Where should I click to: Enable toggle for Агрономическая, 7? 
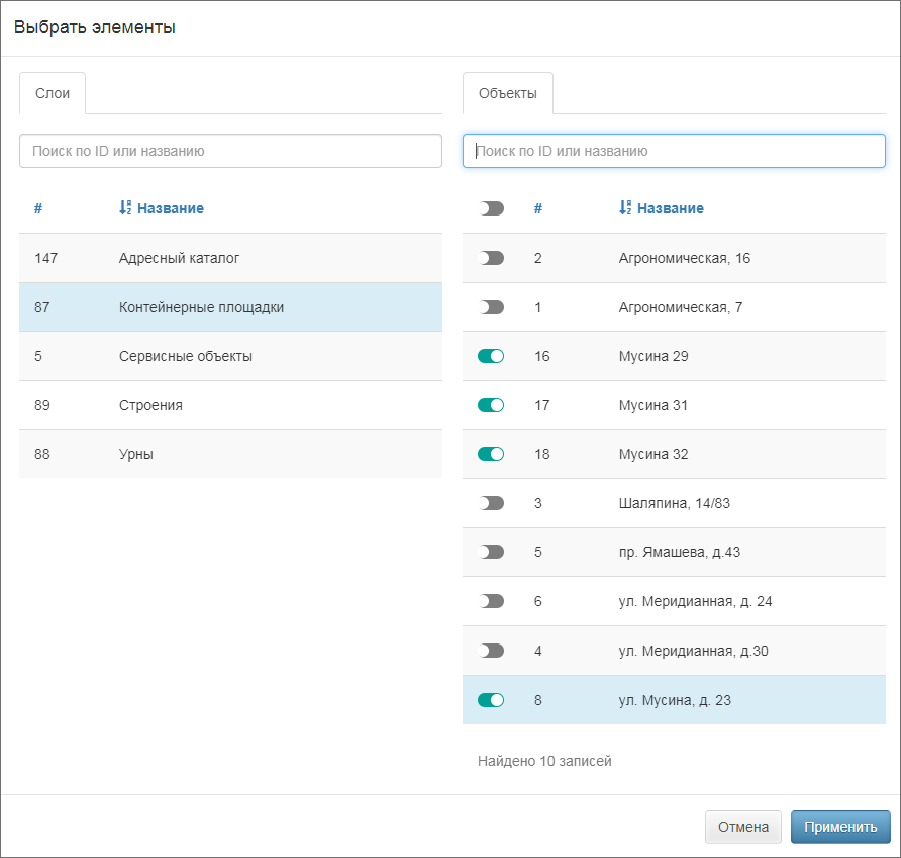[x=491, y=307]
